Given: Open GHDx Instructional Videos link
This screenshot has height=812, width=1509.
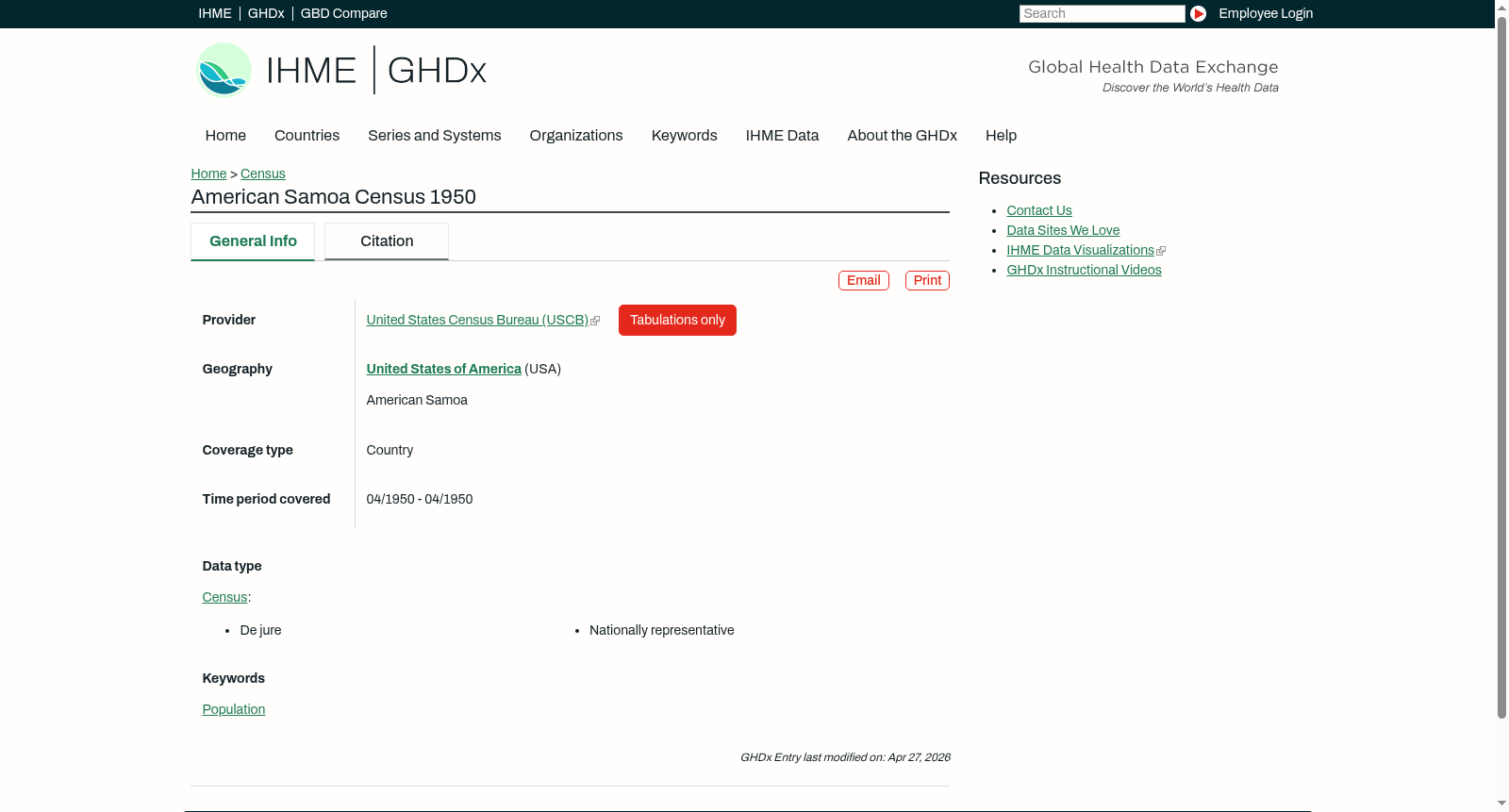Looking at the screenshot, I should click(x=1084, y=270).
